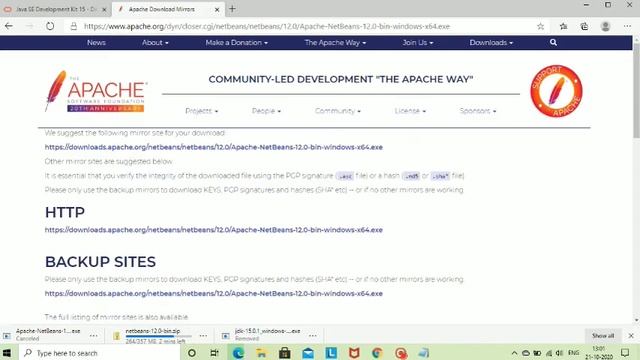
Task: Open the Windows Start menu
Action: [7, 353]
